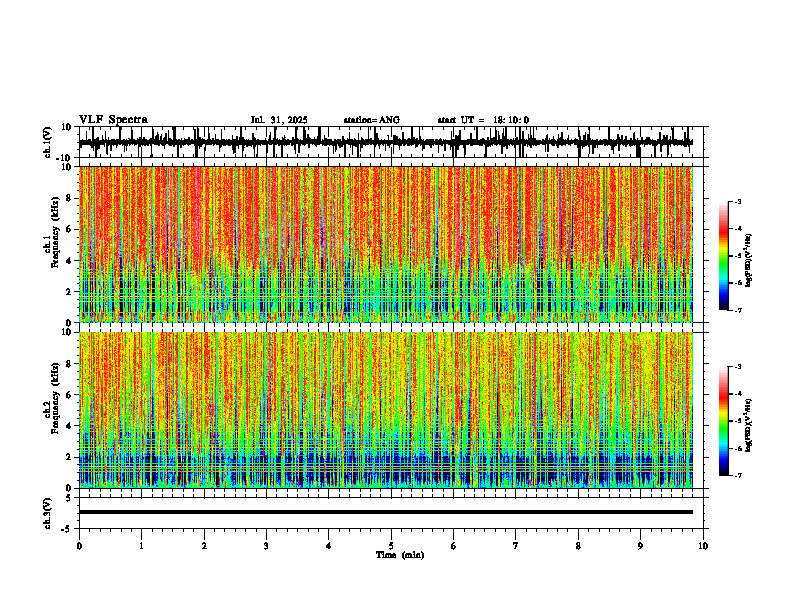The width and height of the screenshot is (792, 612).
Task: Click time axis tick label "9"
Action: [640, 546]
